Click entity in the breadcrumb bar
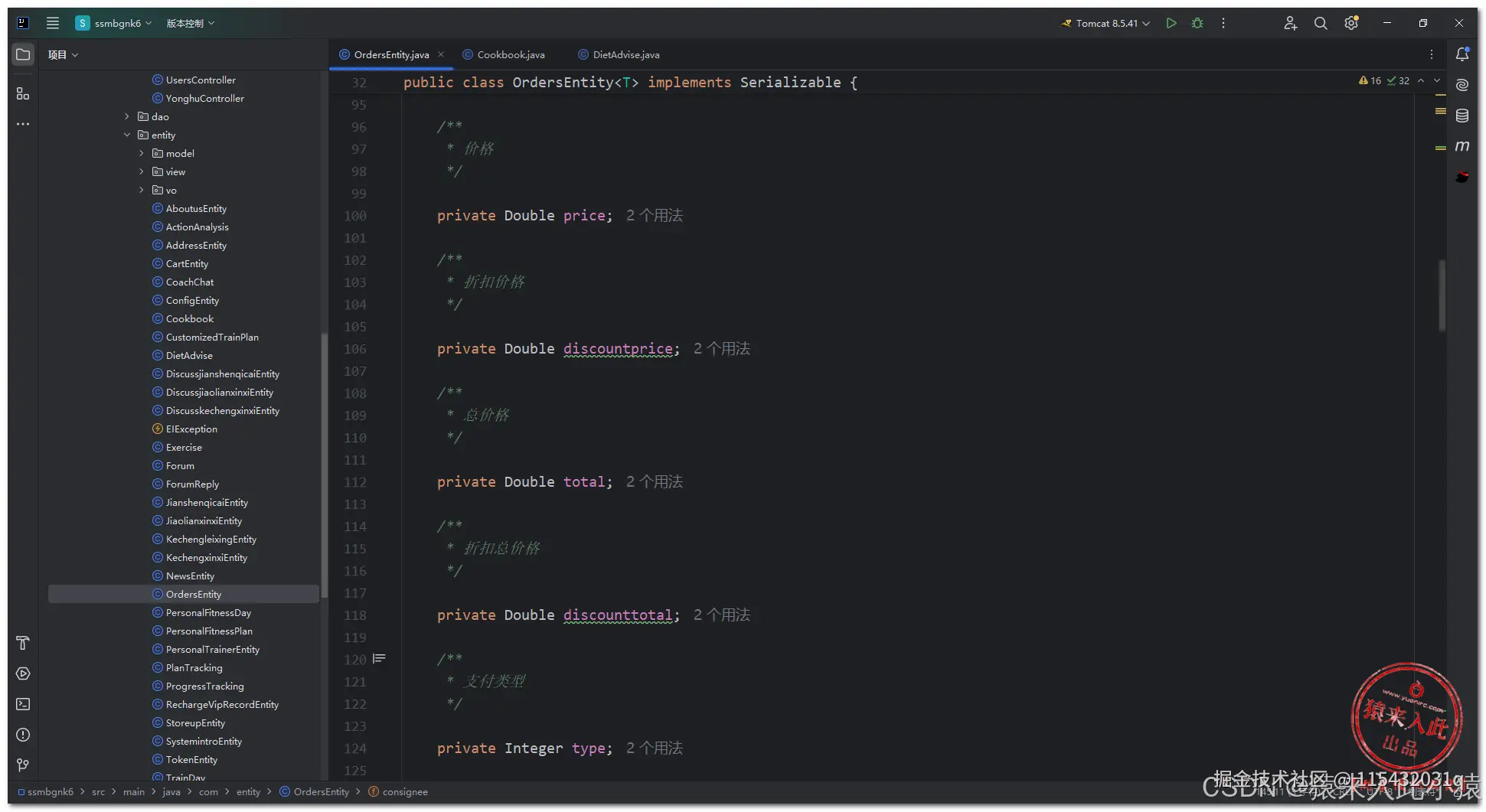The height and width of the screenshot is (812, 1486). click(x=248, y=792)
